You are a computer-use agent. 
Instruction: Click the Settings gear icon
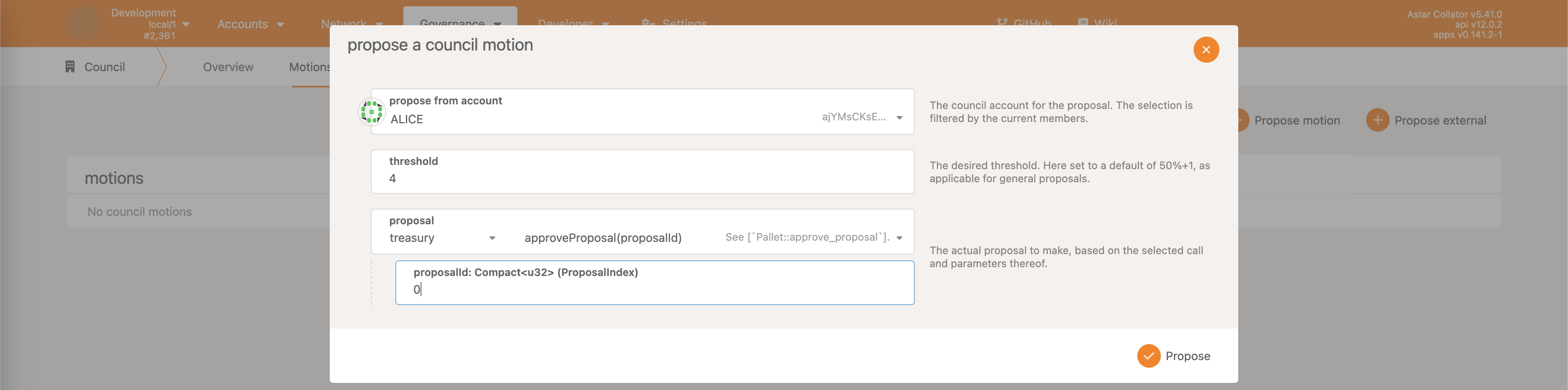click(647, 23)
